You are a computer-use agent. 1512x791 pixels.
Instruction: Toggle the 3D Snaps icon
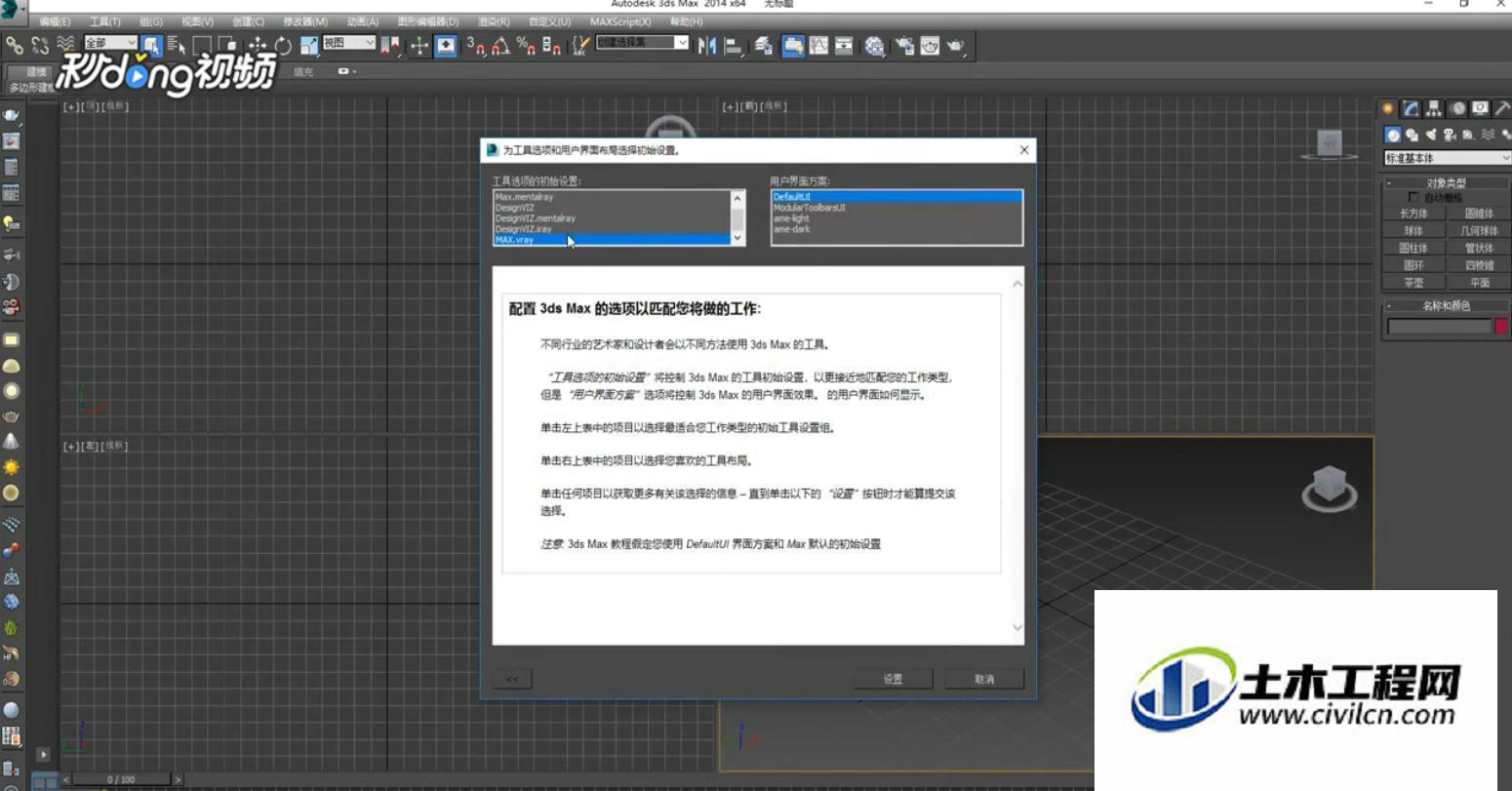(477, 45)
